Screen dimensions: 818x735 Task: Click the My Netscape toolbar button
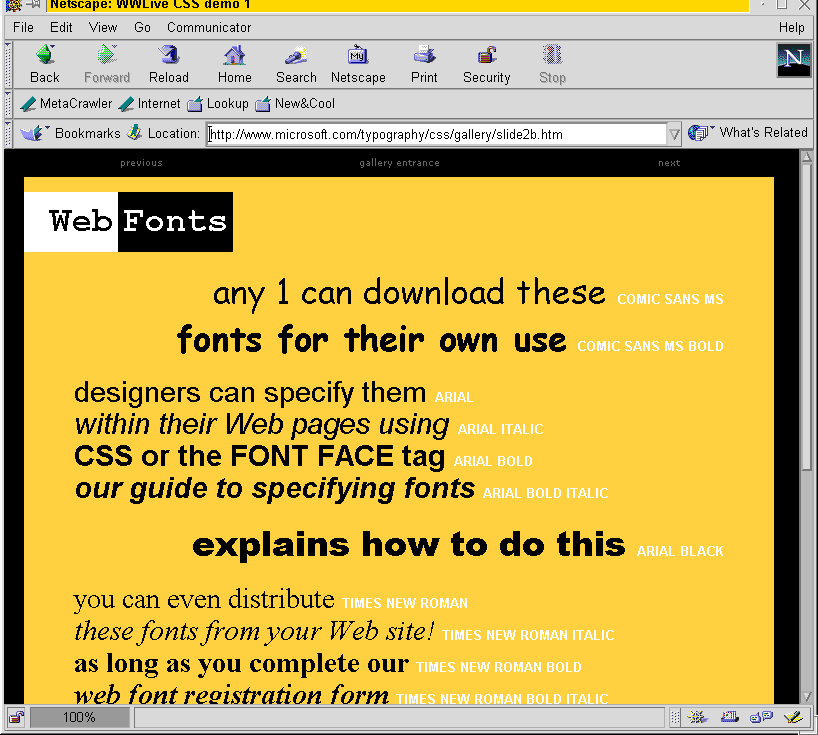pyautogui.click(x=358, y=64)
